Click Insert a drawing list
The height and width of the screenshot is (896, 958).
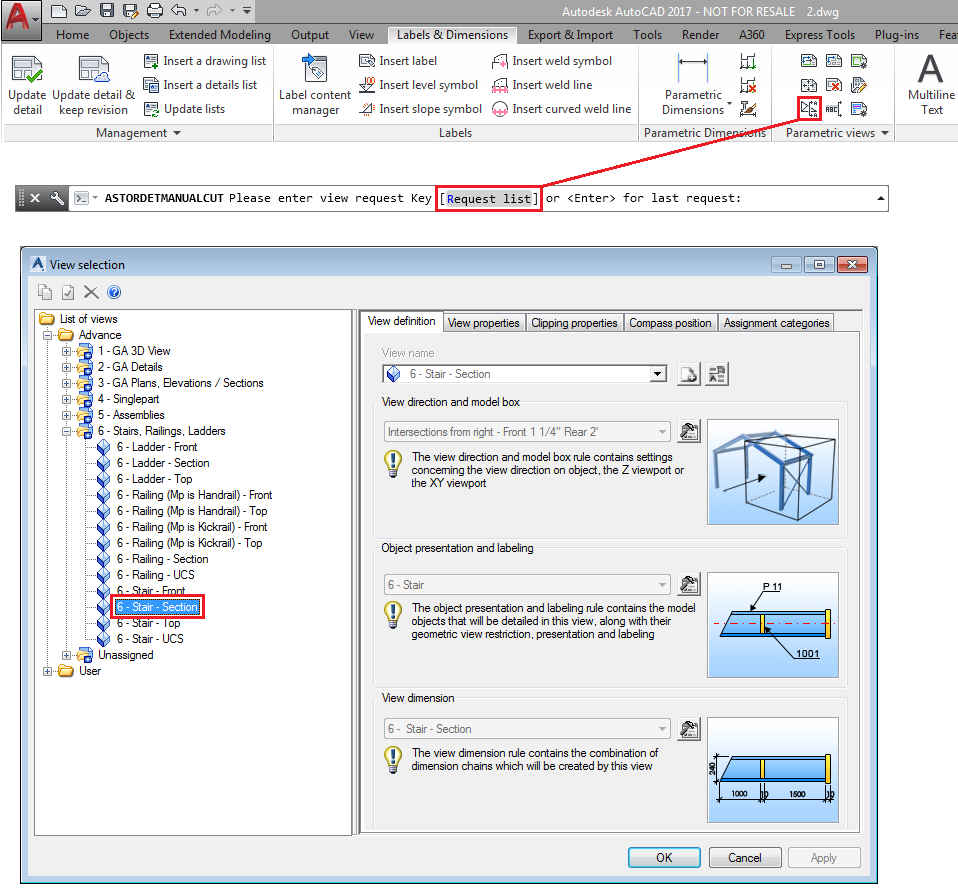coord(205,61)
